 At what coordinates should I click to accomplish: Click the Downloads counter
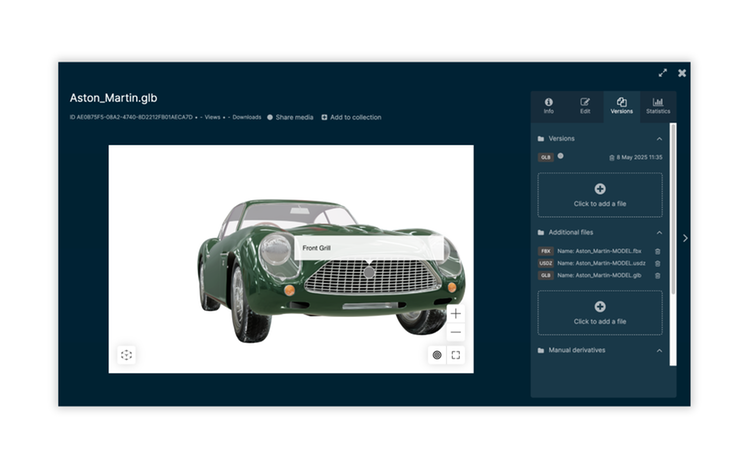(x=244, y=117)
